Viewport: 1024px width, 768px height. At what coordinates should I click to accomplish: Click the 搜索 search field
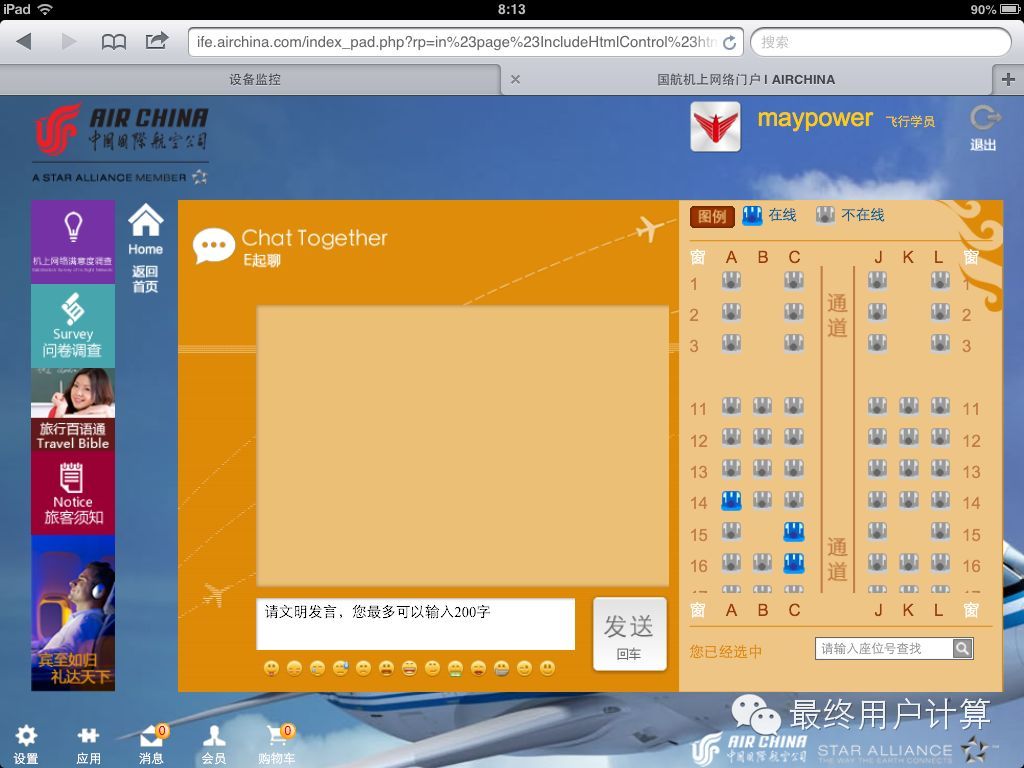point(880,42)
